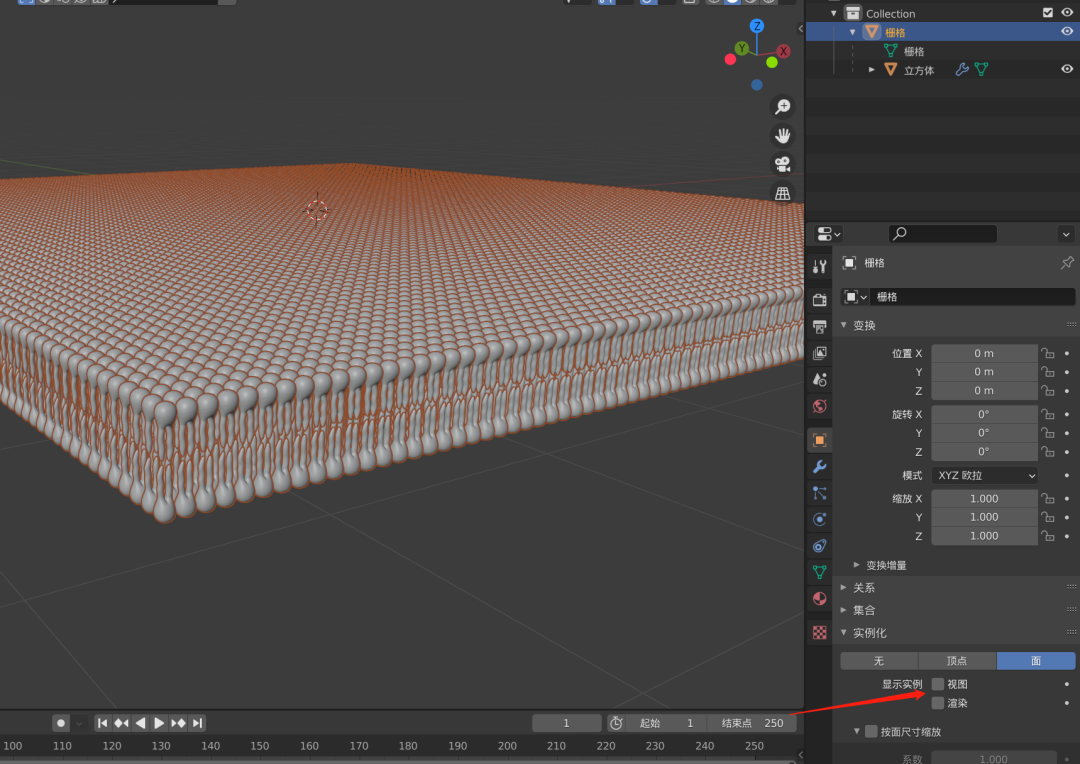Open the 模式 XYZ 欧拉 dropdown

[985, 475]
